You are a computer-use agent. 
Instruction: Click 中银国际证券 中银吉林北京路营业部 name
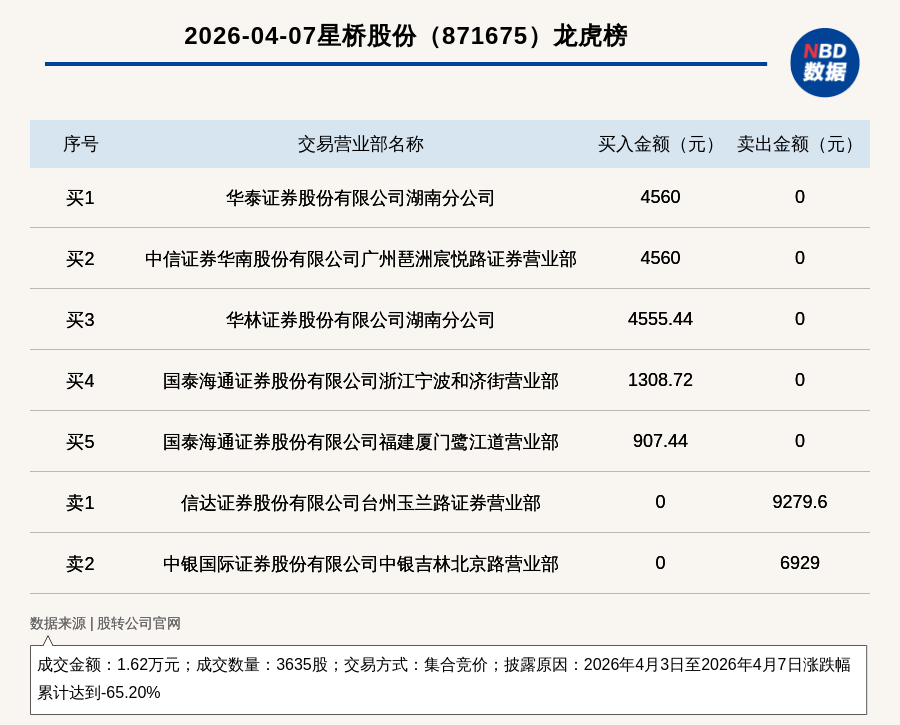click(x=360, y=564)
